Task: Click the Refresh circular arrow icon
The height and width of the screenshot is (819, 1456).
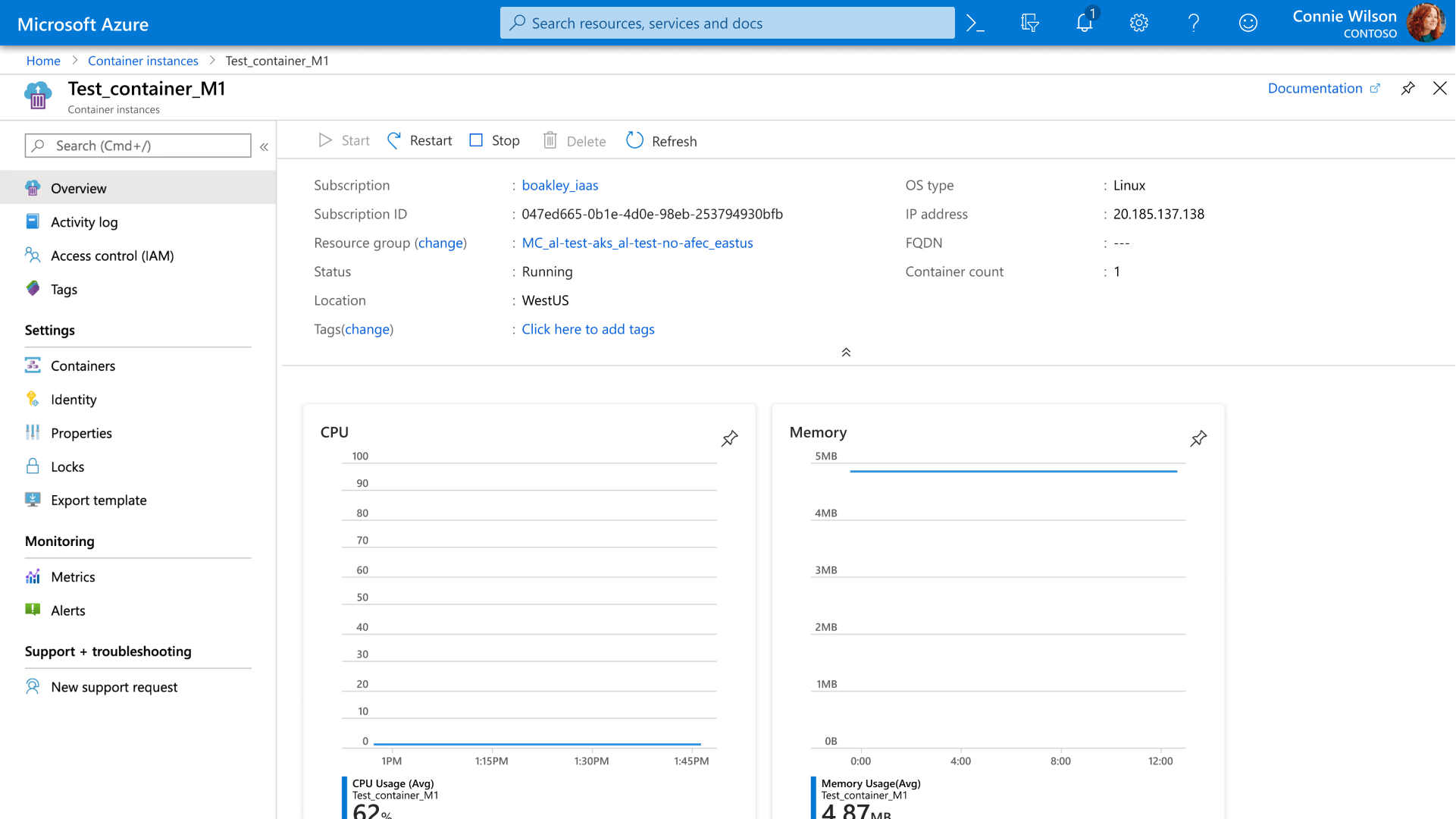Action: [x=635, y=140]
